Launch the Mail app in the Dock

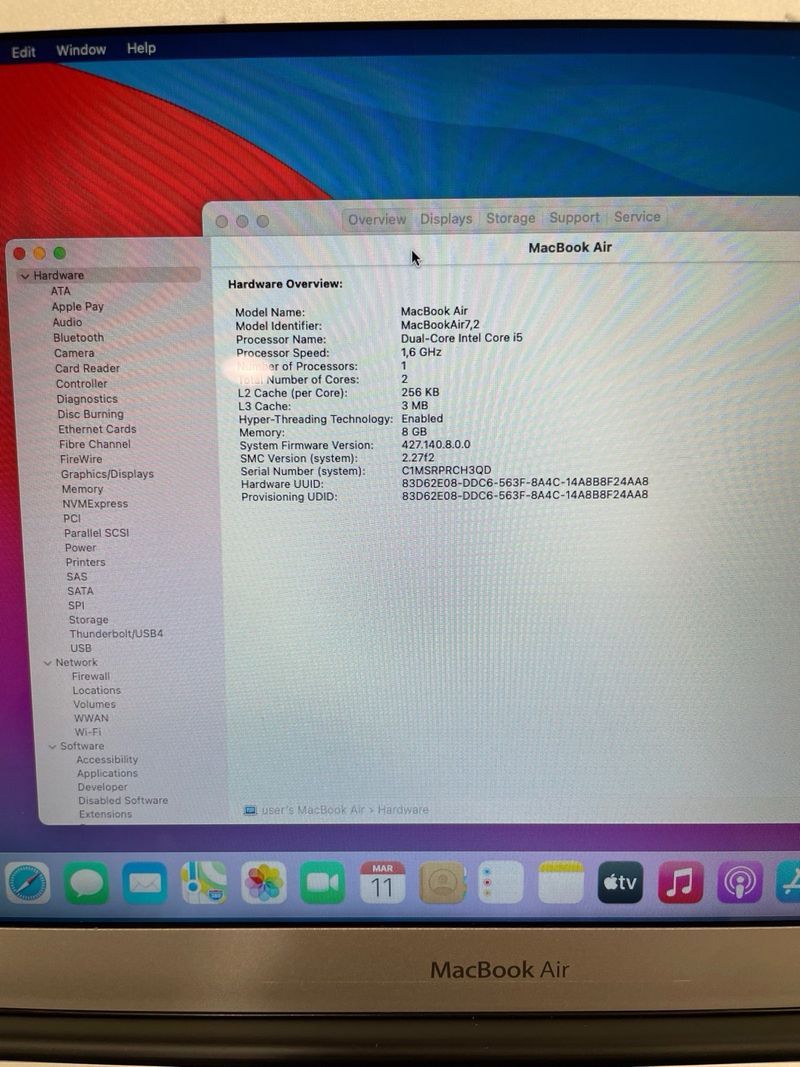pyautogui.click(x=145, y=883)
